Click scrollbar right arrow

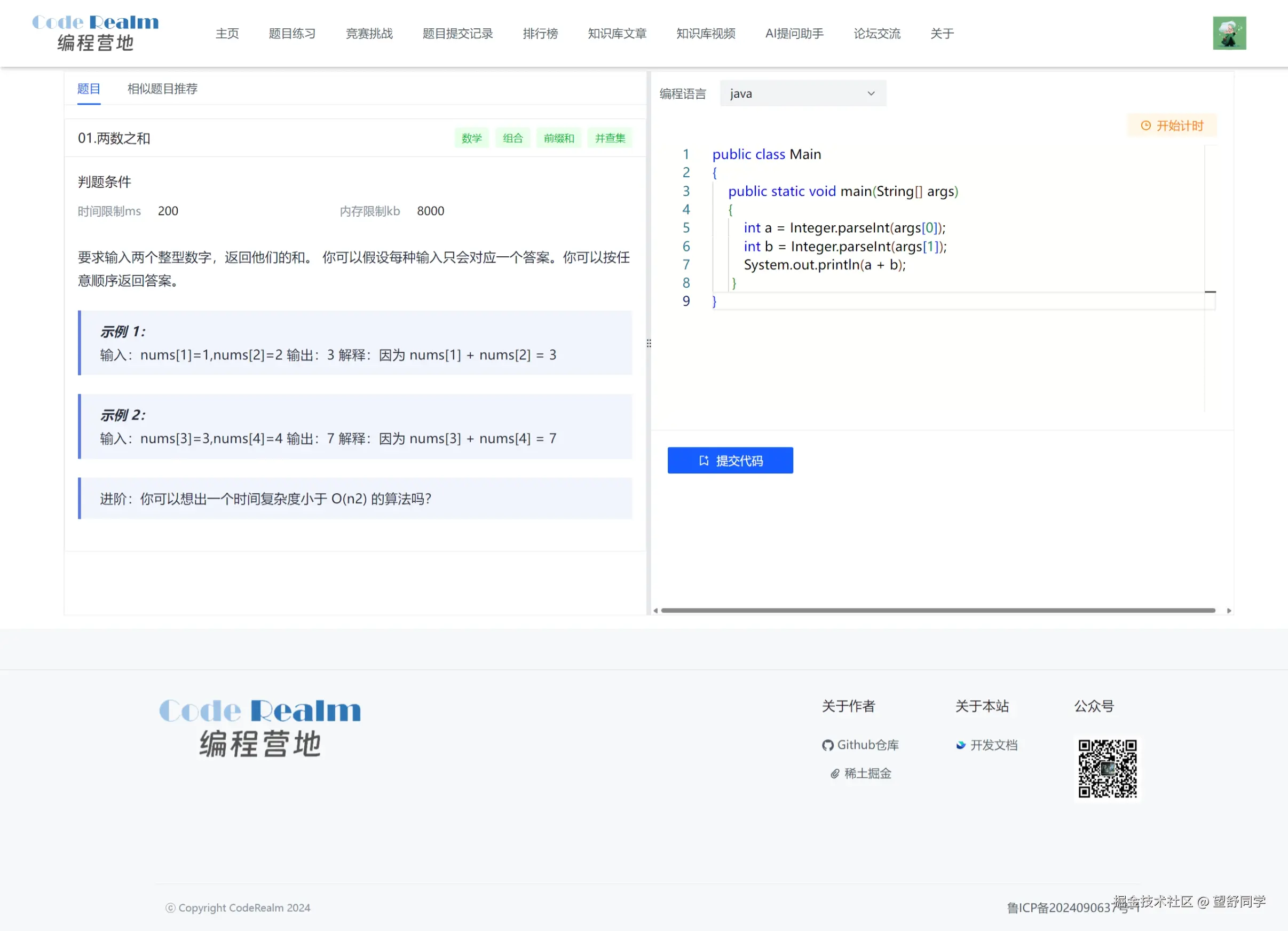coord(1229,611)
